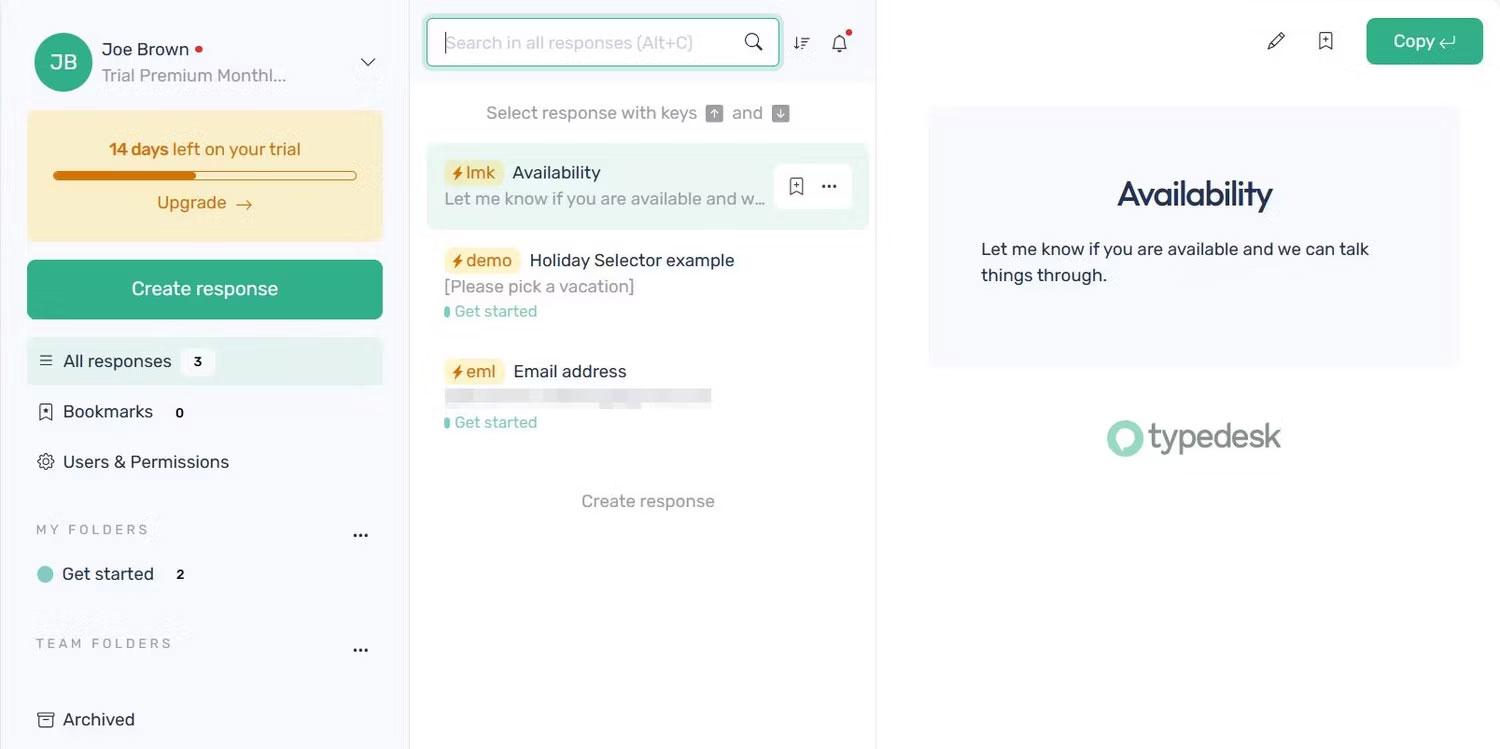Screen dimensions: 1500x749
Task: Open Get started under the Email address response
Action: click(494, 422)
